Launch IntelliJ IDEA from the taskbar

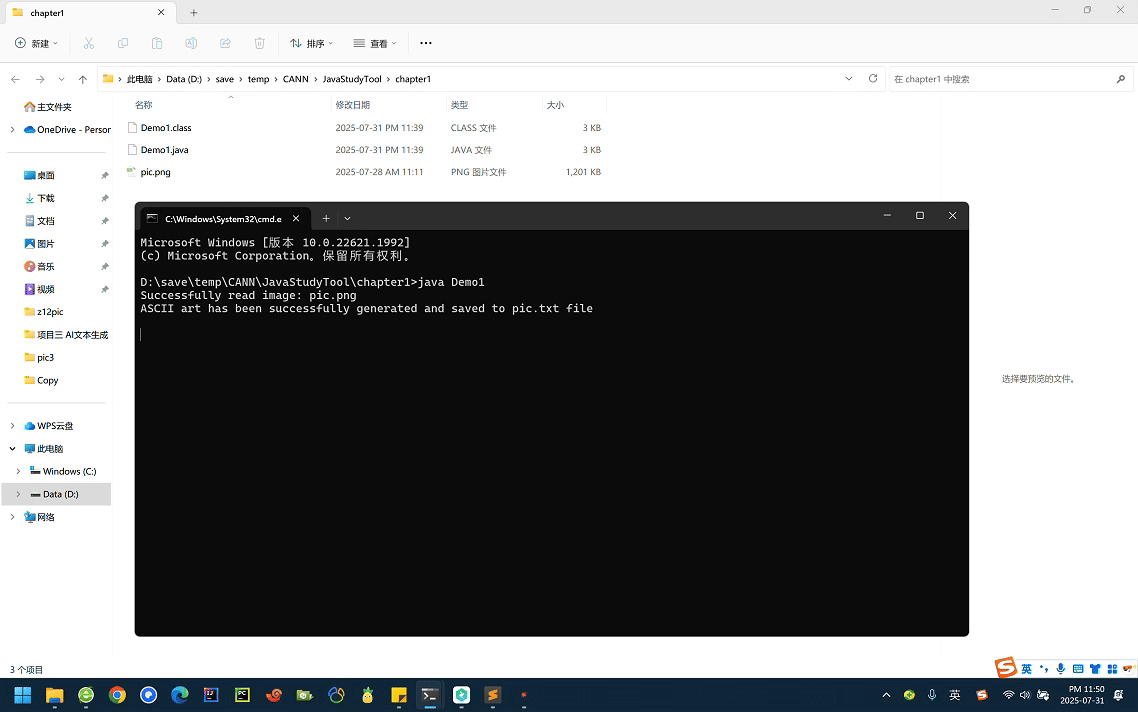click(x=211, y=695)
